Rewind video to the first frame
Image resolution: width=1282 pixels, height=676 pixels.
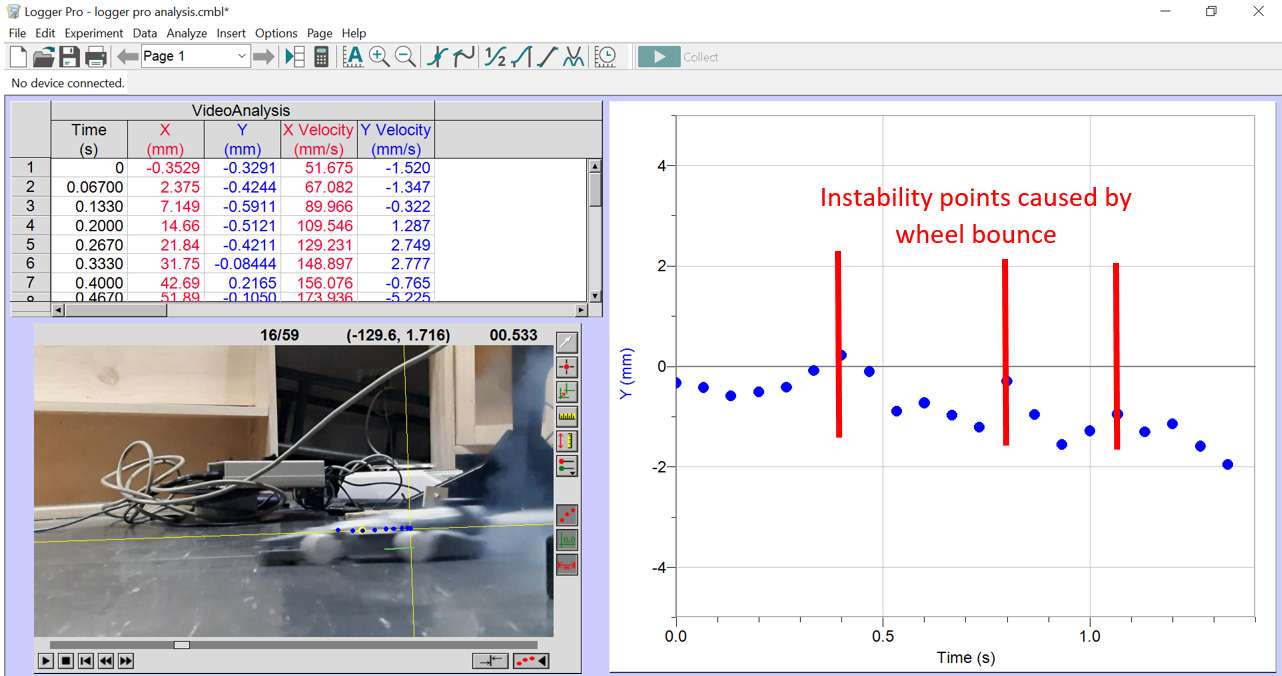86,661
